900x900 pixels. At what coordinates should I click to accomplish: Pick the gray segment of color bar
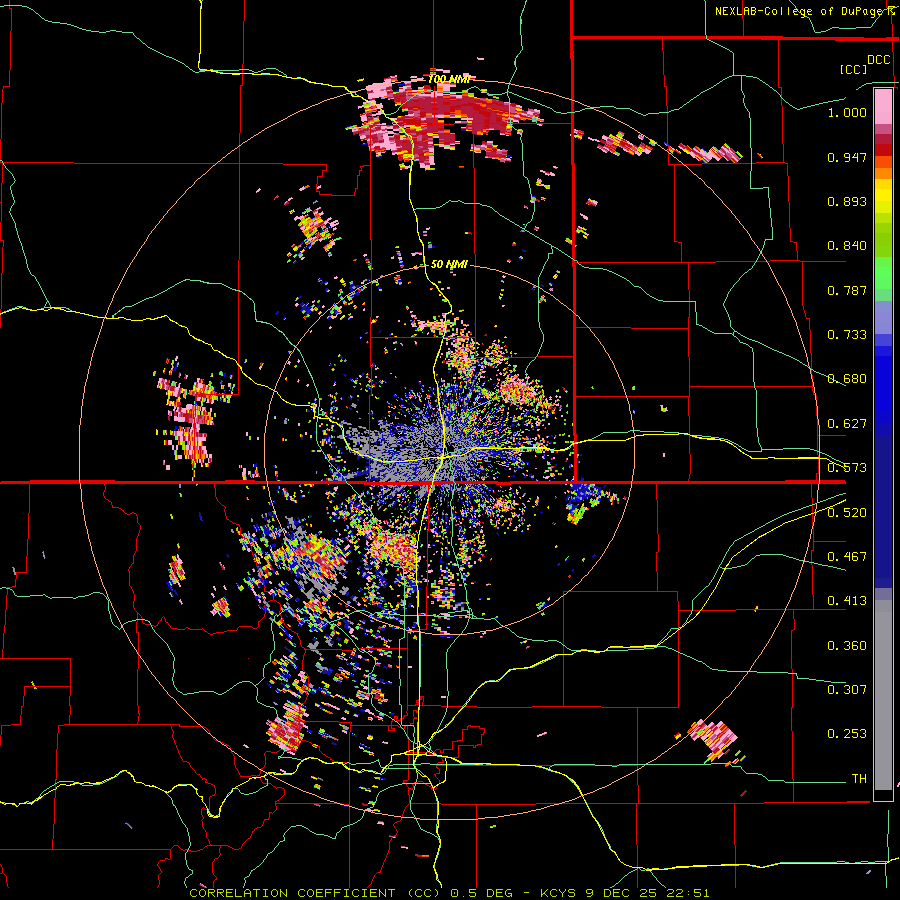click(883, 695)
